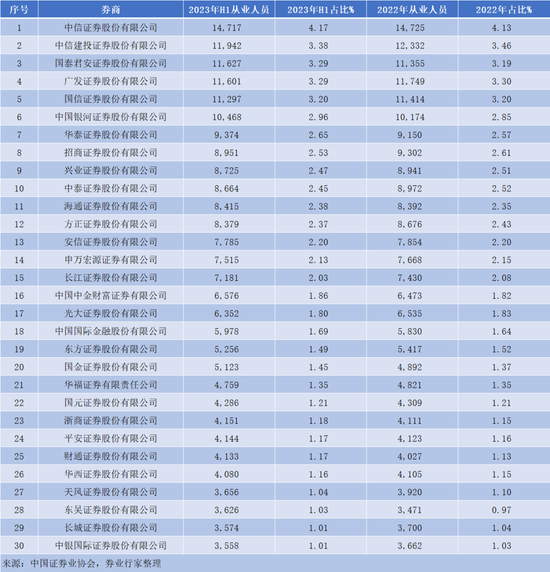This screenshot has height=572, width=550.
Task: Click the value 14,717 in row 1
Action: [227, 28]
